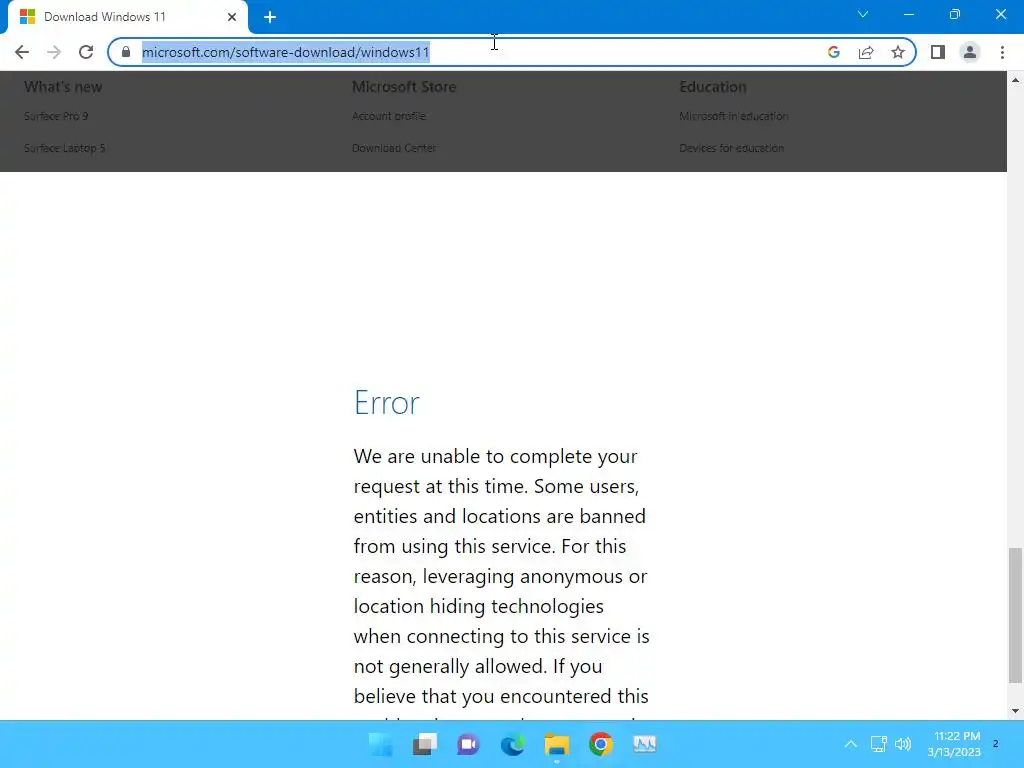Click the What's new heading
The height and width of the screenshot is (768, 1024).
click(63, 87)
